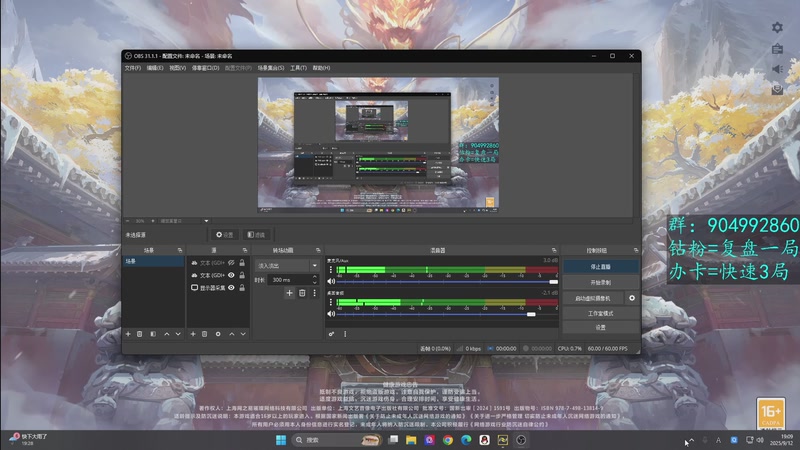
Task: Open advanced audio properties gears icon
Action: click(331, 334)
